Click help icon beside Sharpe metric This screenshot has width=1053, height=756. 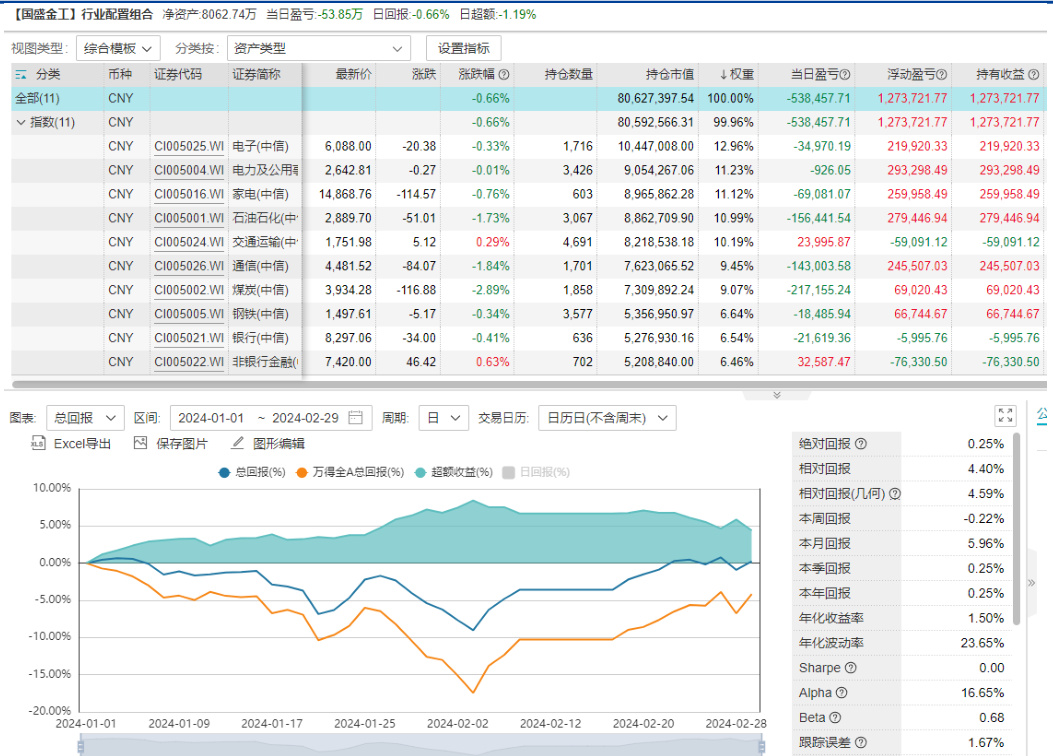(851, 668)
